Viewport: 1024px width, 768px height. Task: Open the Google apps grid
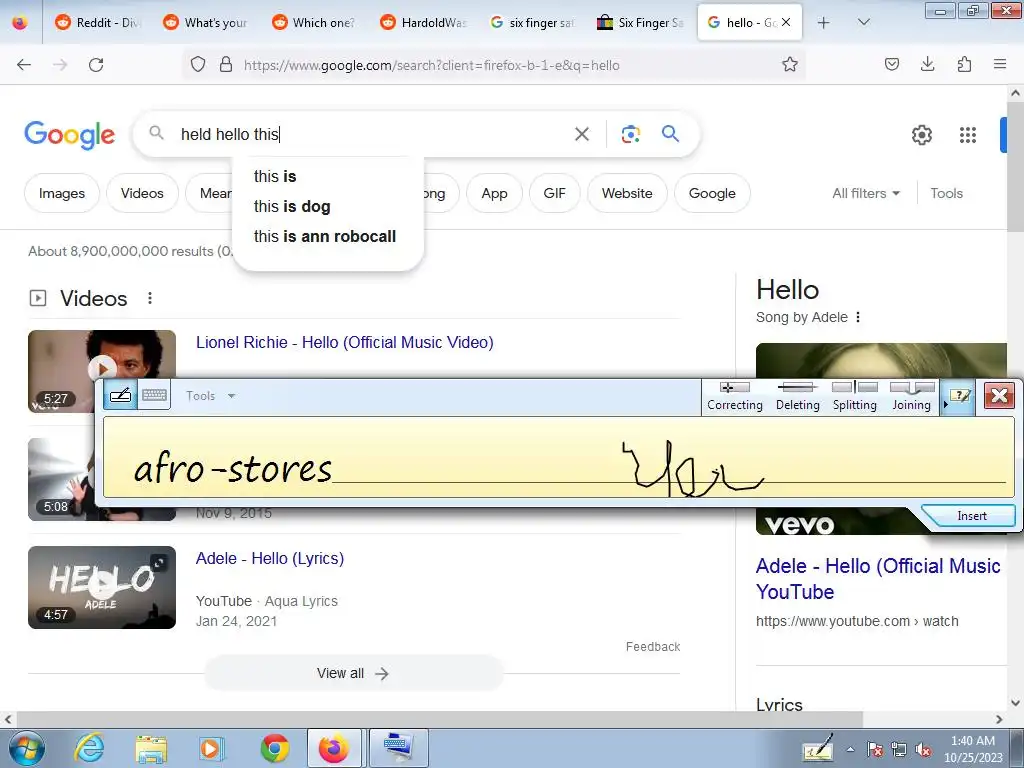tap(968, 135)
